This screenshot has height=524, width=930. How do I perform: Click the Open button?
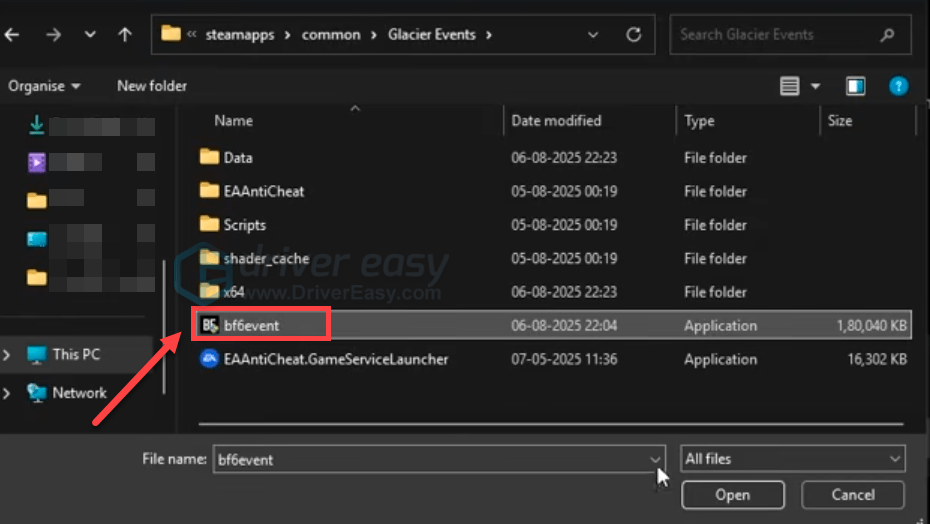pyautogui.click(x=732, y=495)
